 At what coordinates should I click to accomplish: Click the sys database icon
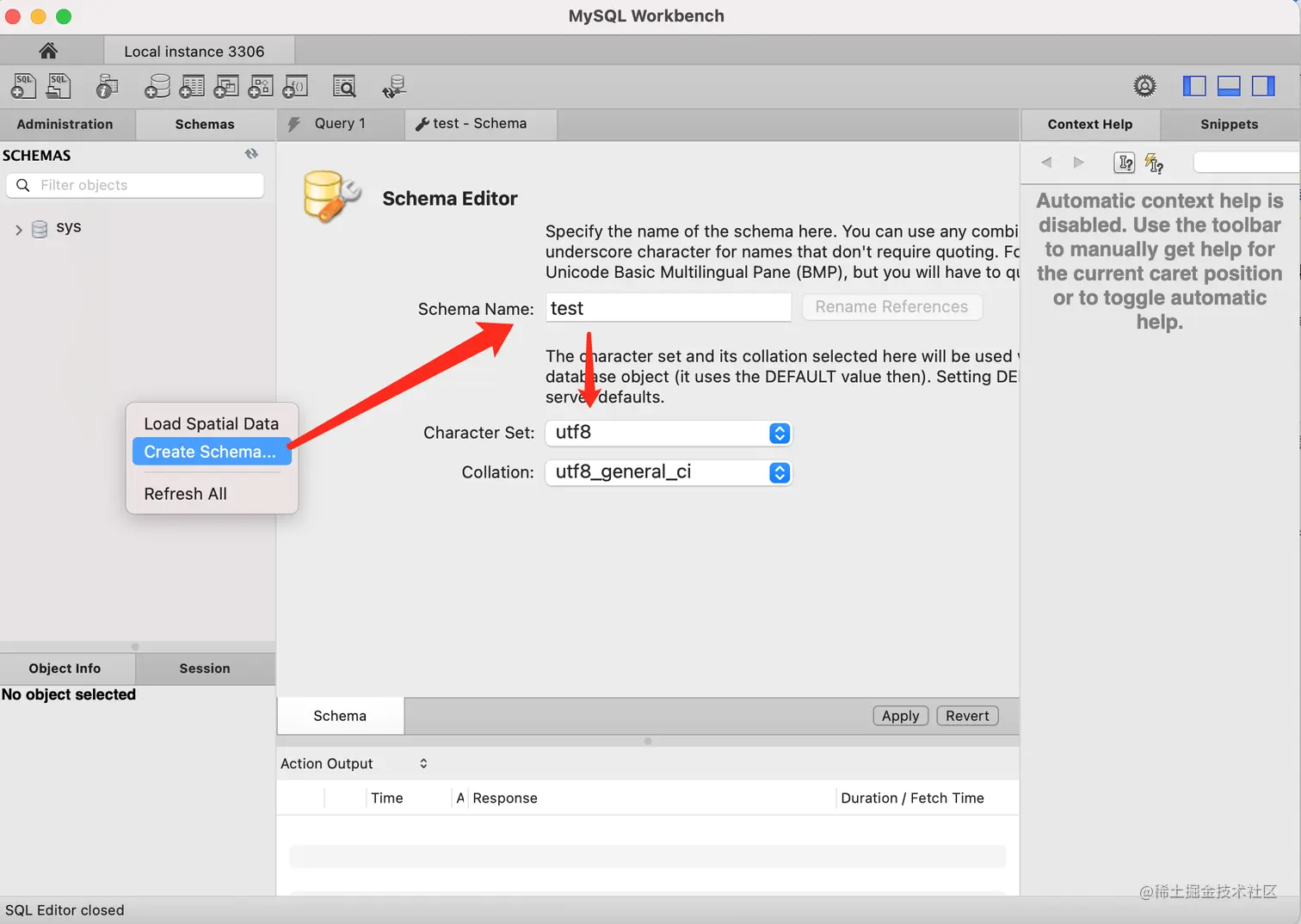coord(40,229)
